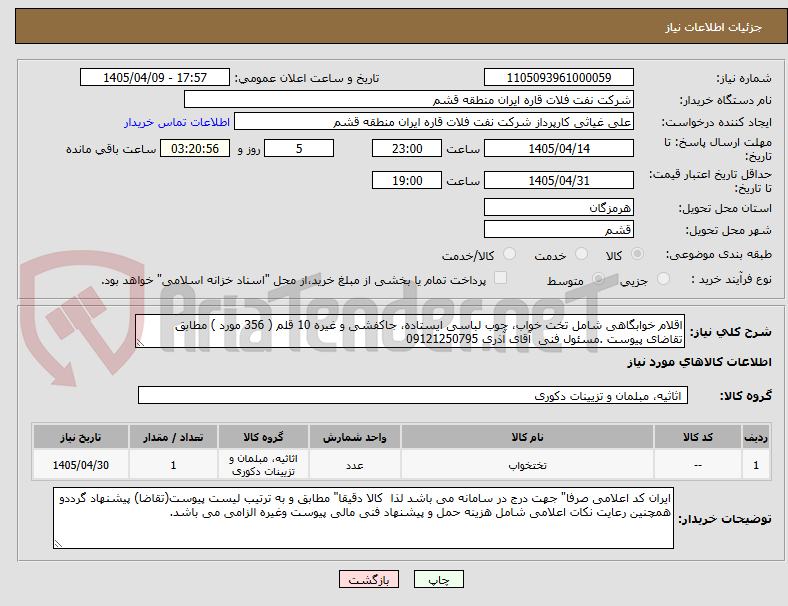Click the buyer notes resize handle
Image resolution: width=788 pixels, height=606 pixels.
pyautogui.click(x=58, y=543)
